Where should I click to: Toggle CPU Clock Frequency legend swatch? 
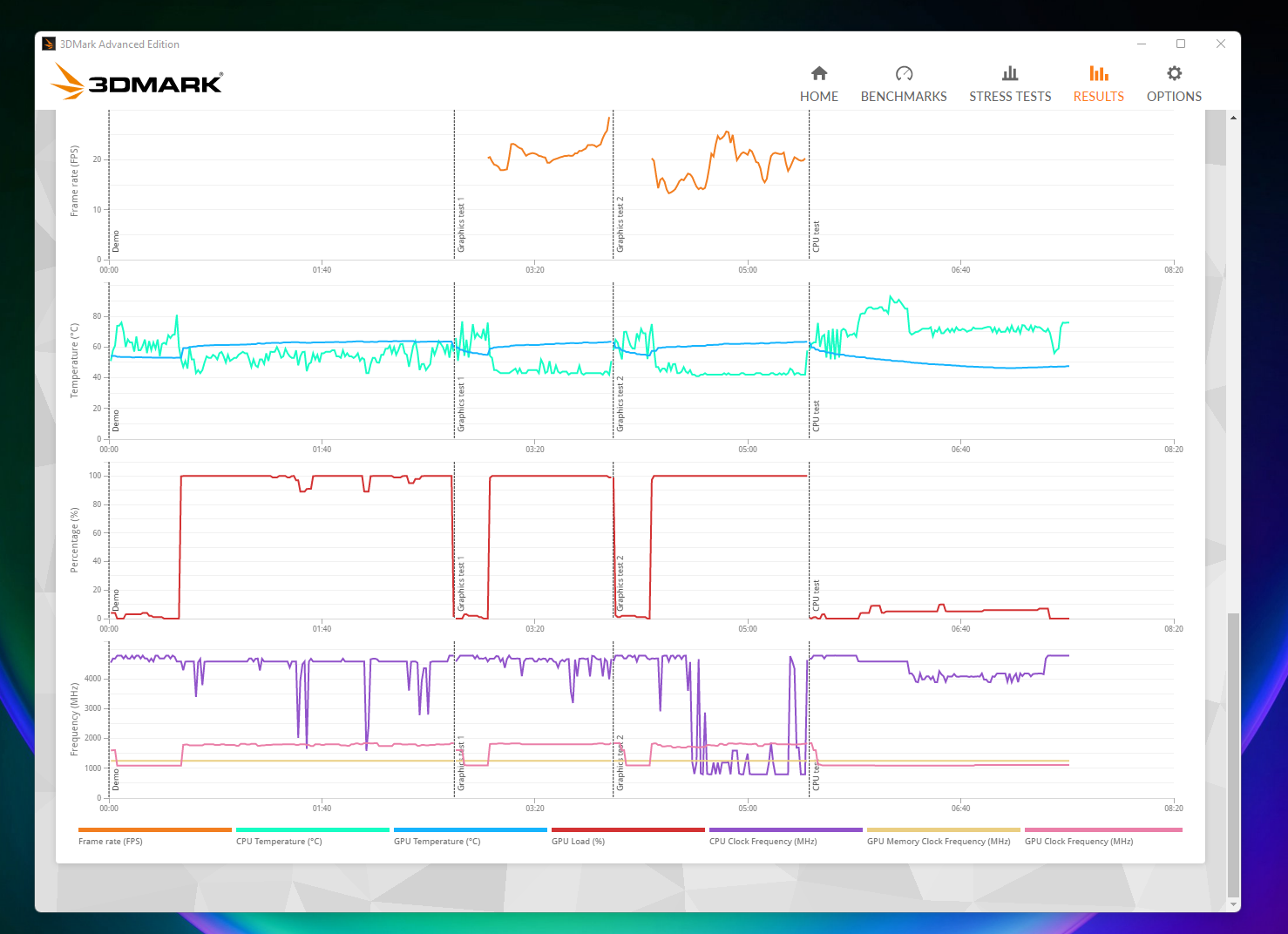(786, 829)
